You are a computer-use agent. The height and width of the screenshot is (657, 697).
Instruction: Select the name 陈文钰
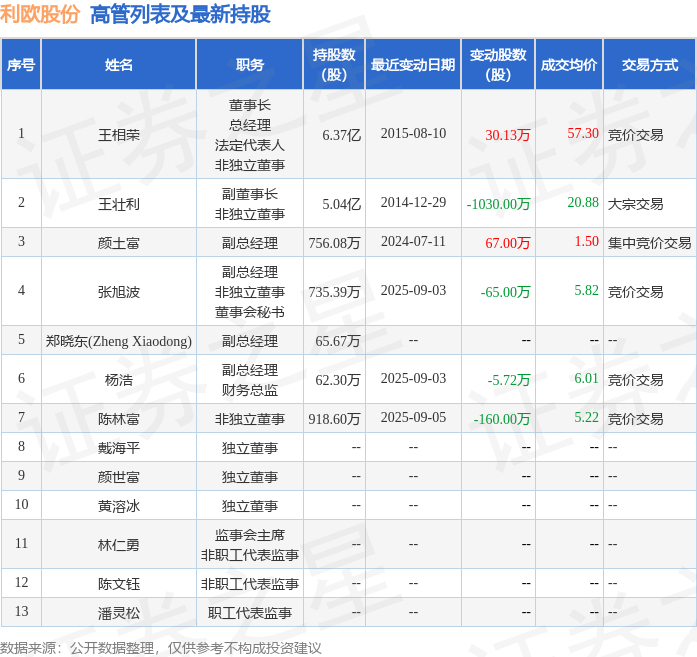119,584
